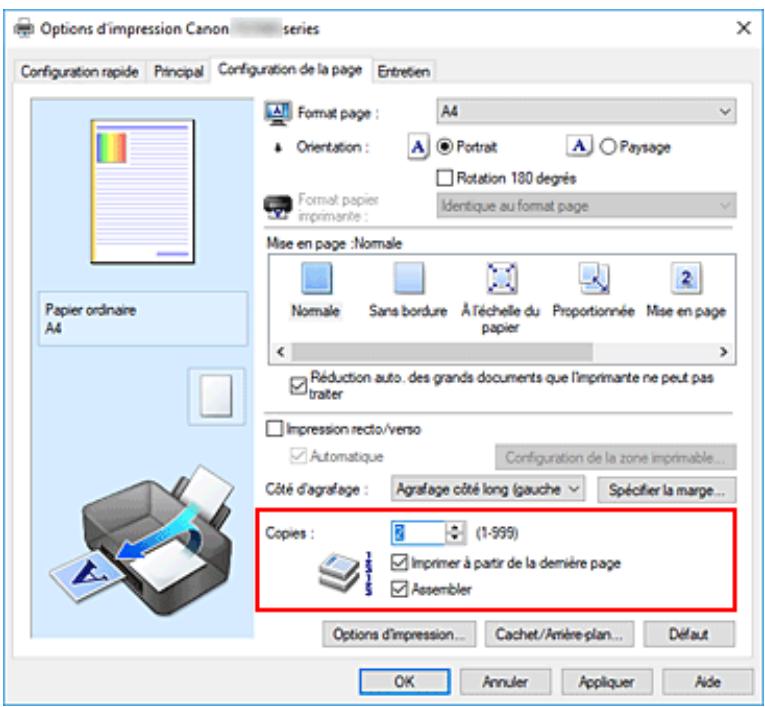Uncheck the Assembler checkbox
The width and height of the screenshot is (765, 707).
point(399,589)
